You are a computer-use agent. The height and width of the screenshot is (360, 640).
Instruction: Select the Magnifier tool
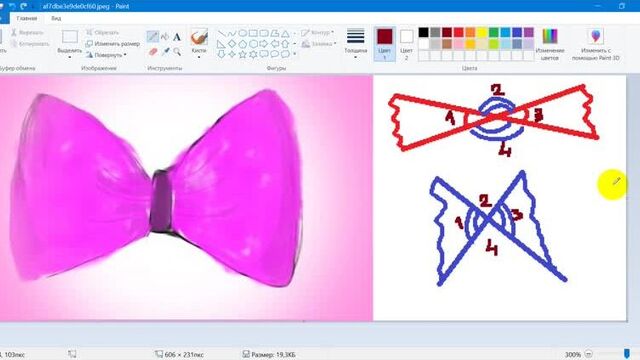click(177, 51)
